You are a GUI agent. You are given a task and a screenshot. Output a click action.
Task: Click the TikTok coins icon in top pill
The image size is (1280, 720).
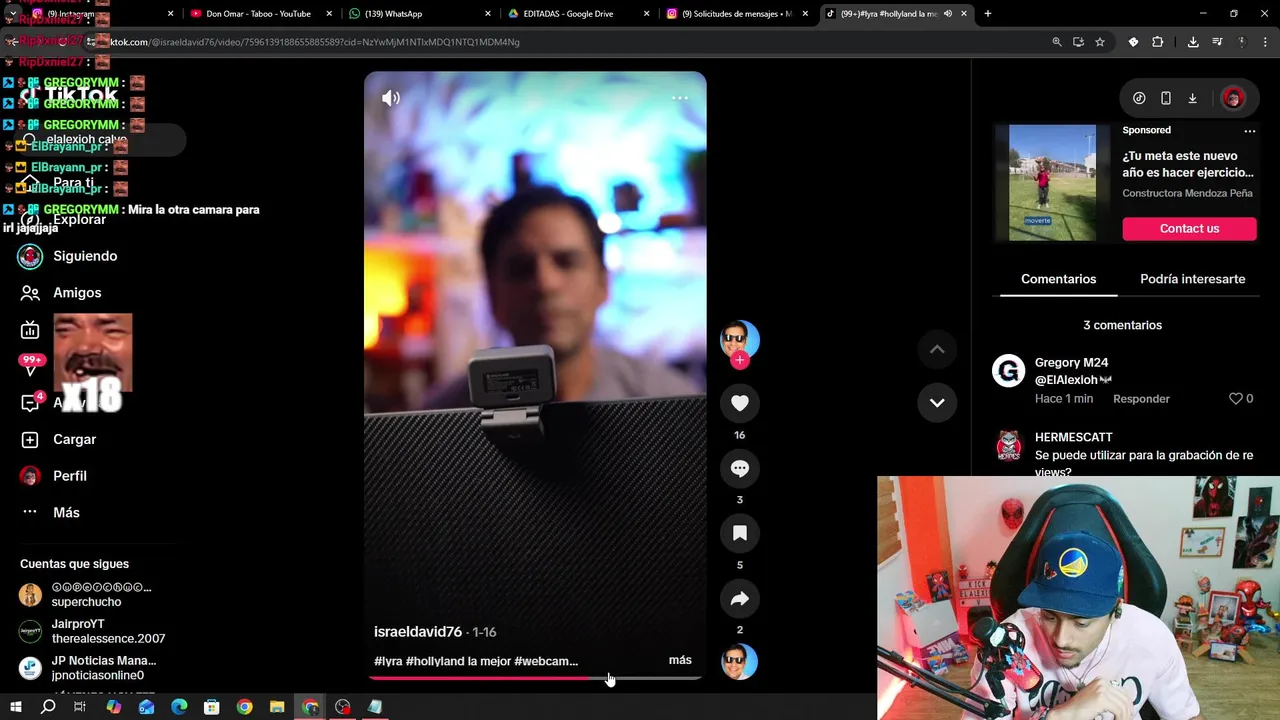[1139, 98]
